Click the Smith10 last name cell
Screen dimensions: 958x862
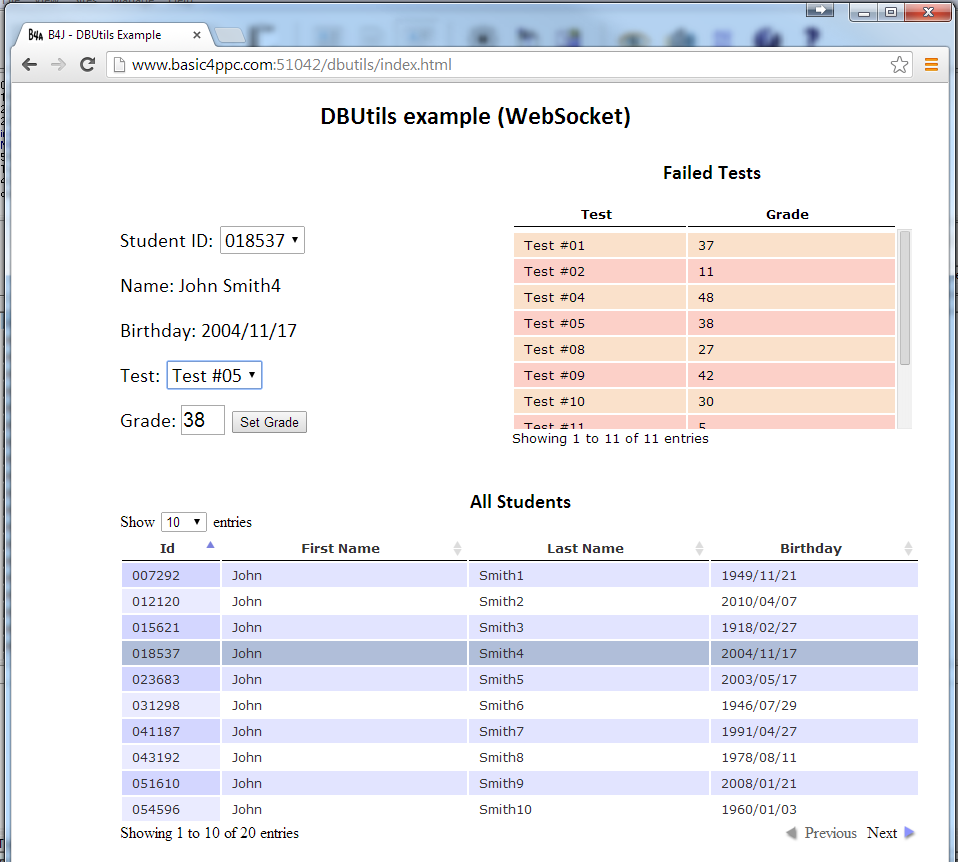(588, 809)
